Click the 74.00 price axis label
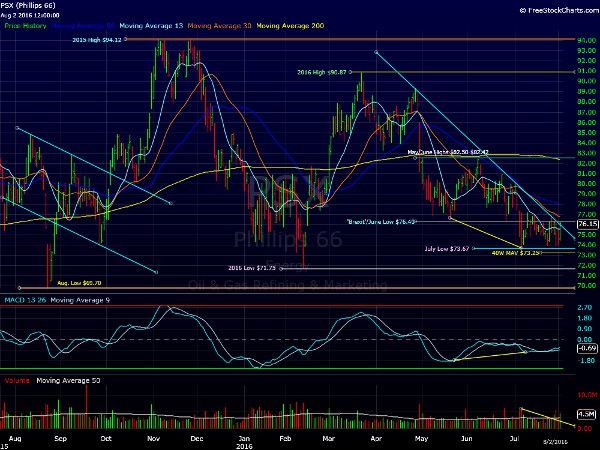The width and height of the screenshot is (600, 450). [x=587, y=245]
